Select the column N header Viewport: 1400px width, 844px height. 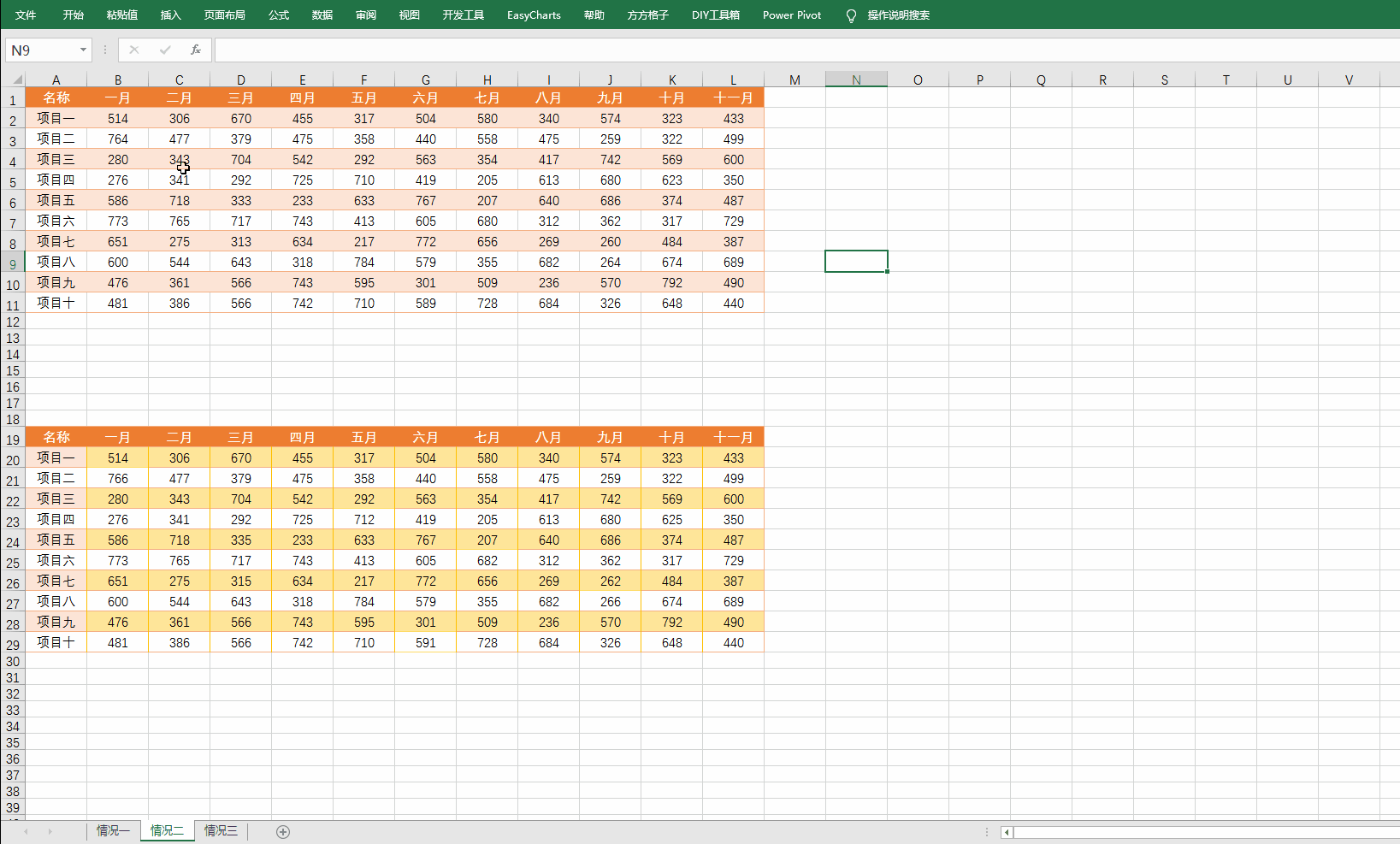point(856,80)
